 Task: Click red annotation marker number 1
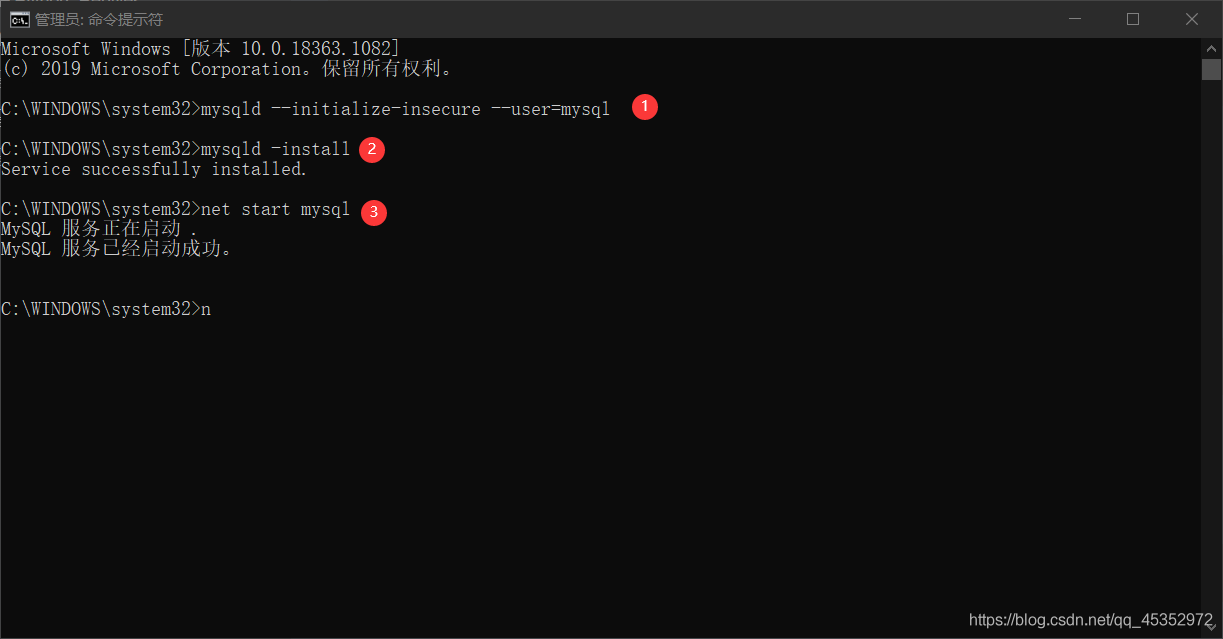coord(645,106)
